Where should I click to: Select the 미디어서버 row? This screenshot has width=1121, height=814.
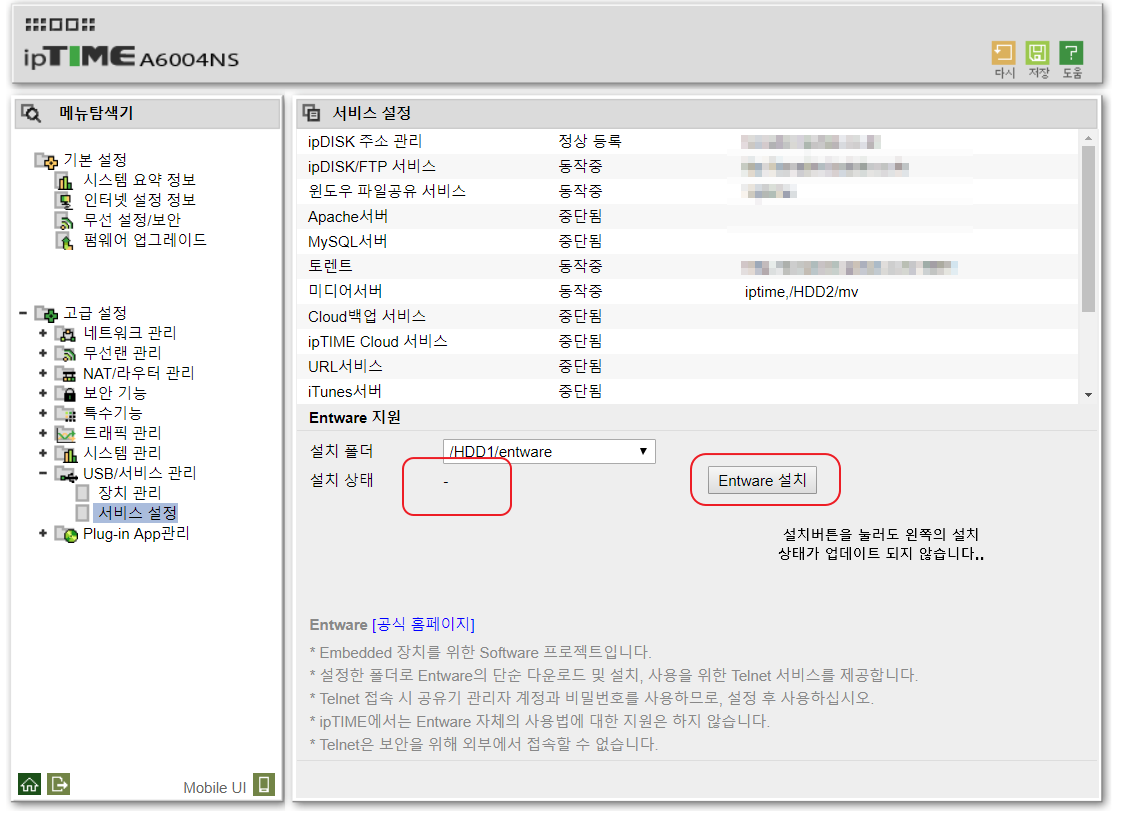point(687,292)
